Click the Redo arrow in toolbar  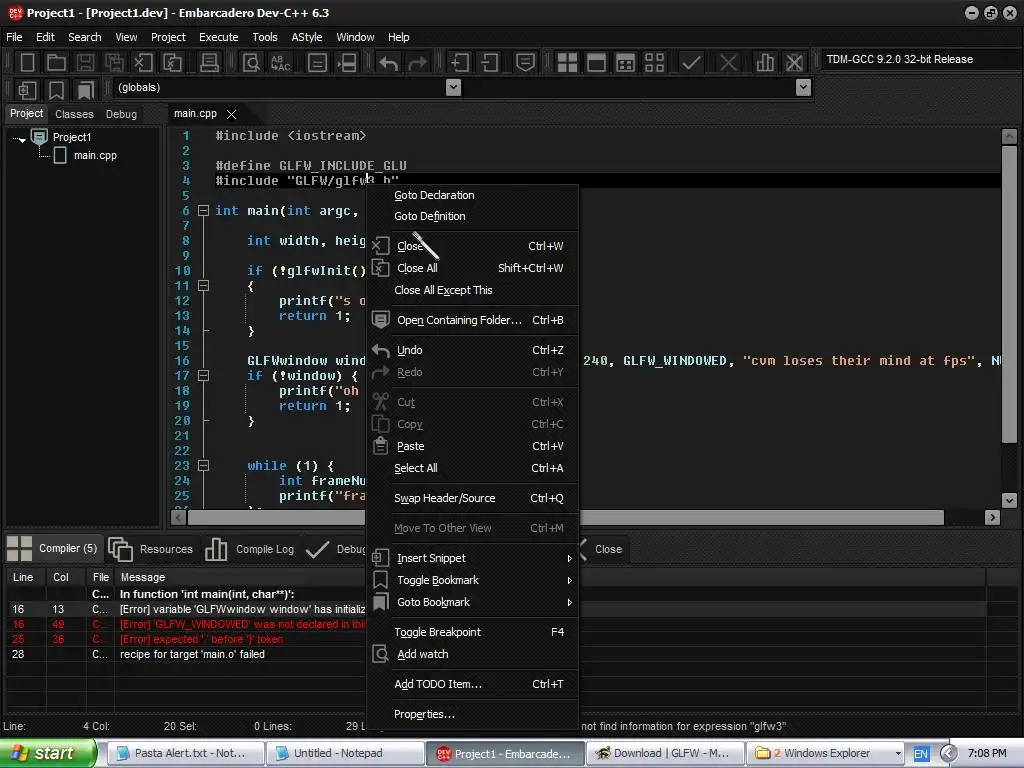[x=417, y=63]
